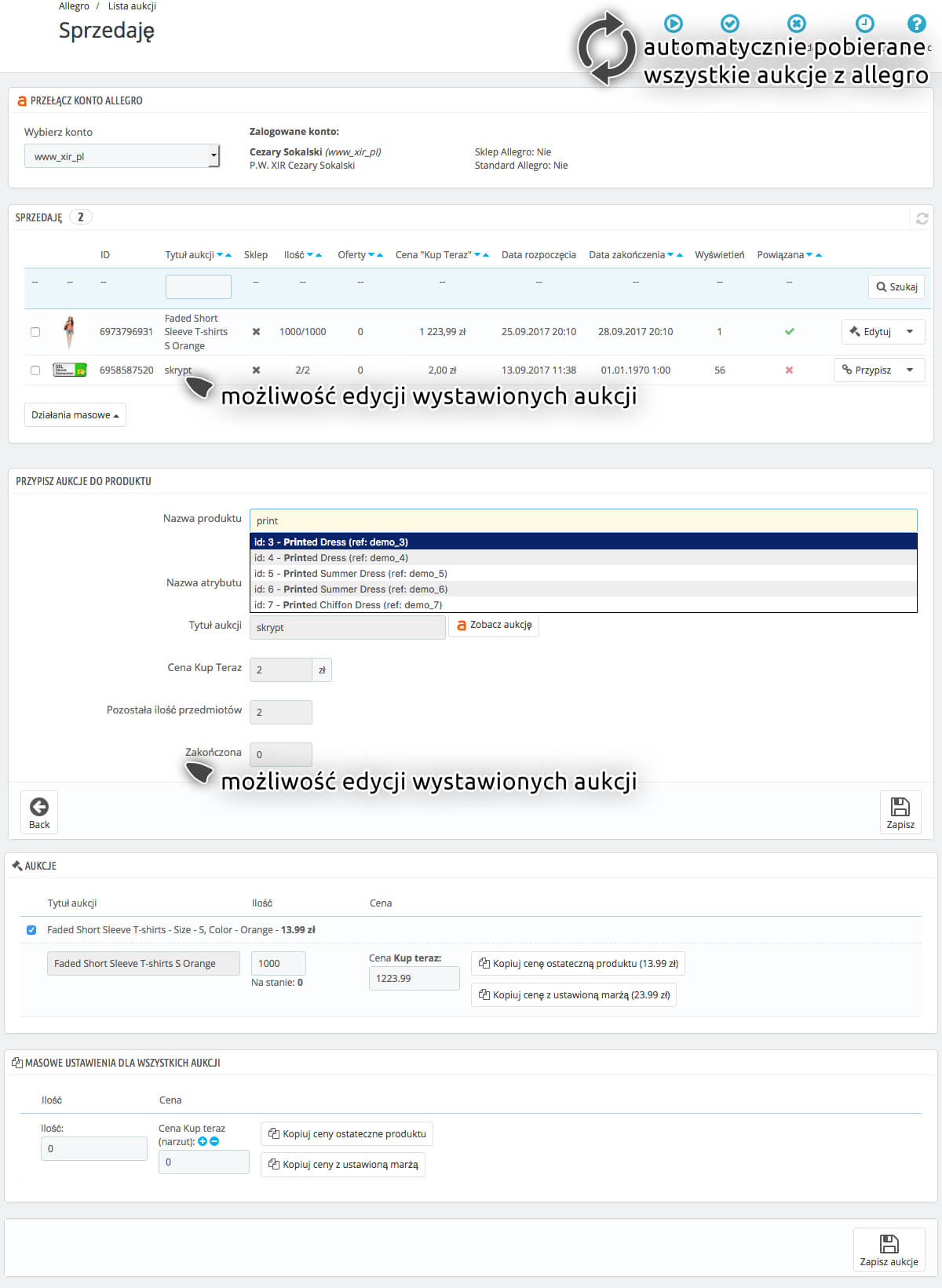This screenshot has height=1288, width=942.
Task: Expand the dropdown arrow next to Edytuj
Action: 910,331
